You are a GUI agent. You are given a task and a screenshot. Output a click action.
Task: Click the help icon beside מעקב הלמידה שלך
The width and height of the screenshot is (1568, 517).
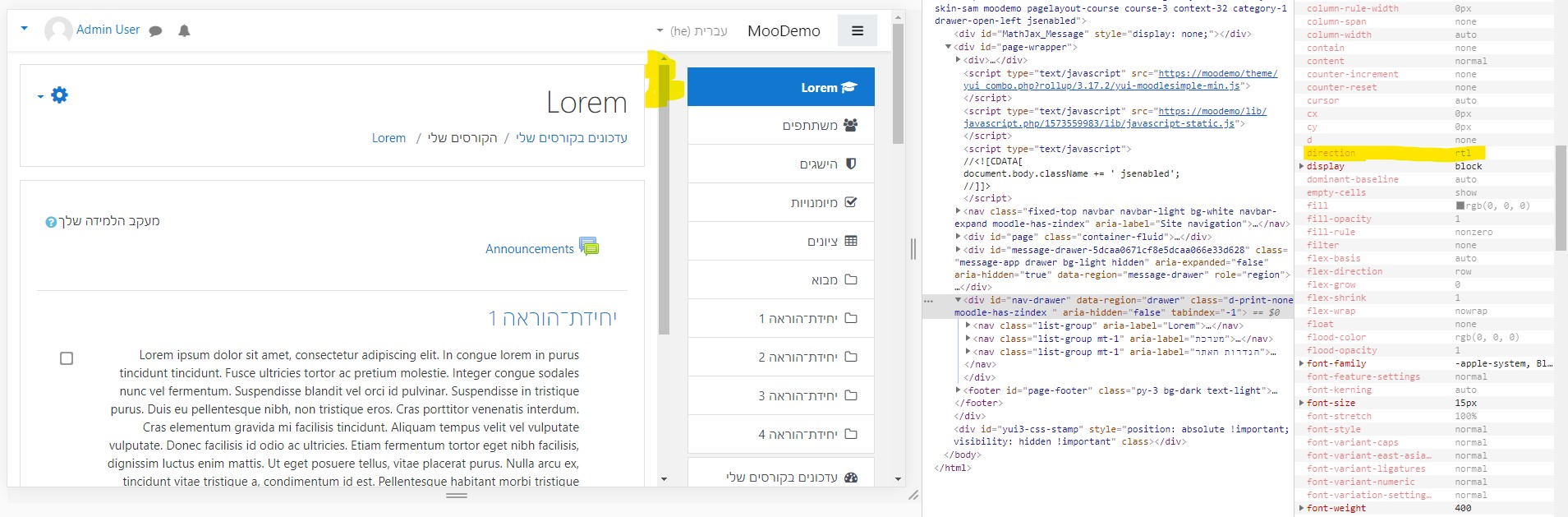[x=51, y=222]
